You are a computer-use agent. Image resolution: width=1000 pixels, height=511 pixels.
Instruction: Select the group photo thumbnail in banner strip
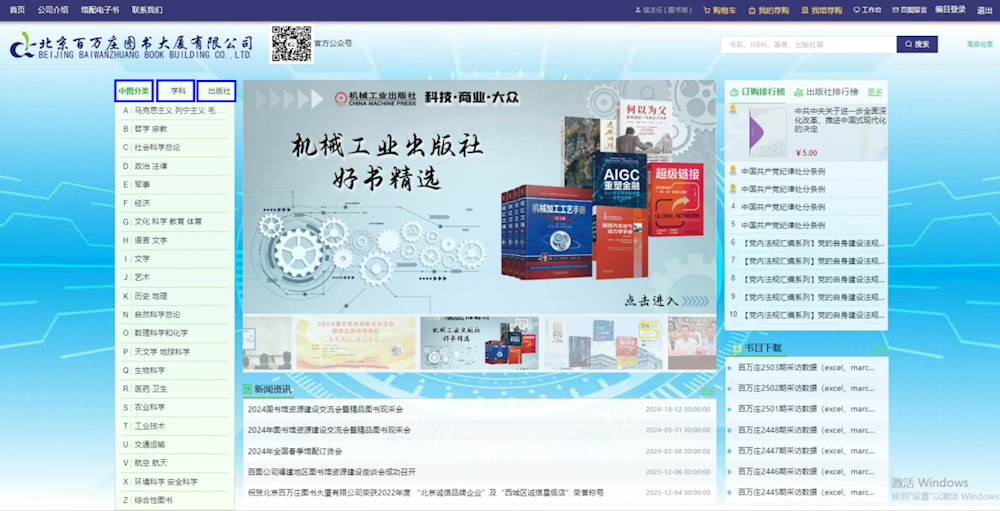pos(692,343)
